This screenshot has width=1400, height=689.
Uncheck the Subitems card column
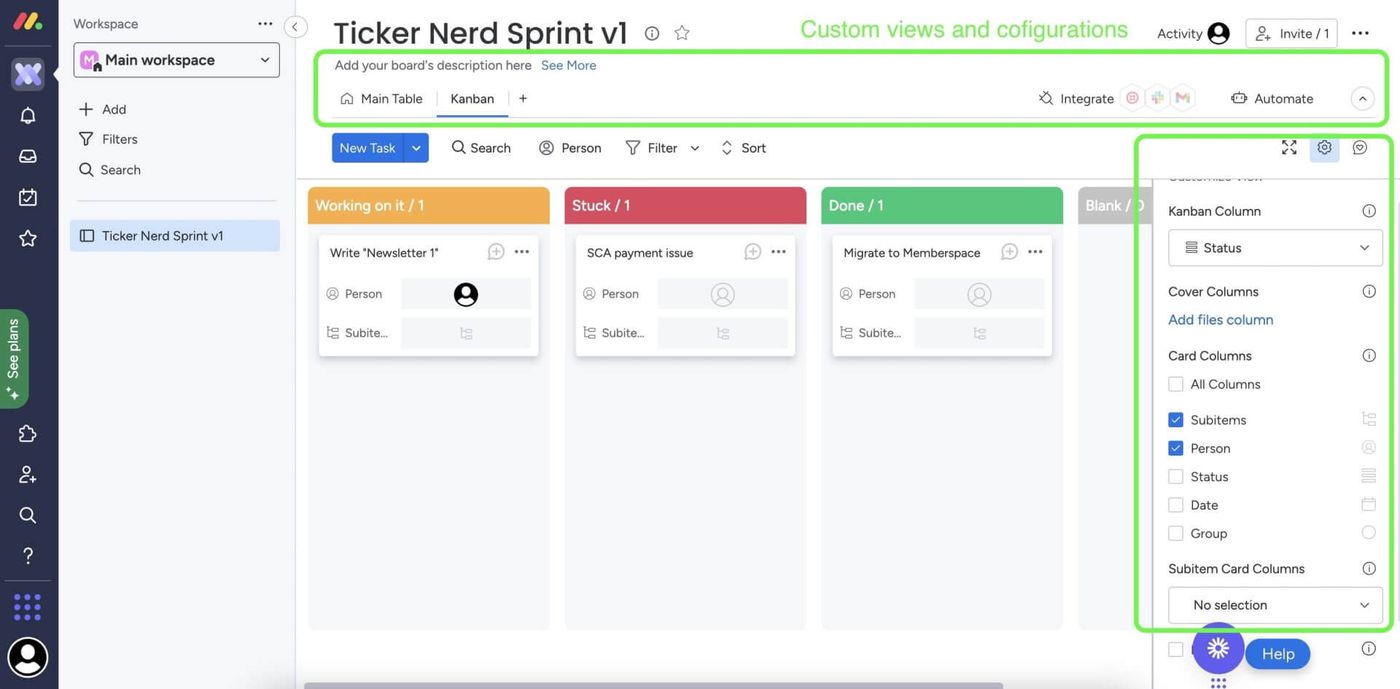[1176, 420]
